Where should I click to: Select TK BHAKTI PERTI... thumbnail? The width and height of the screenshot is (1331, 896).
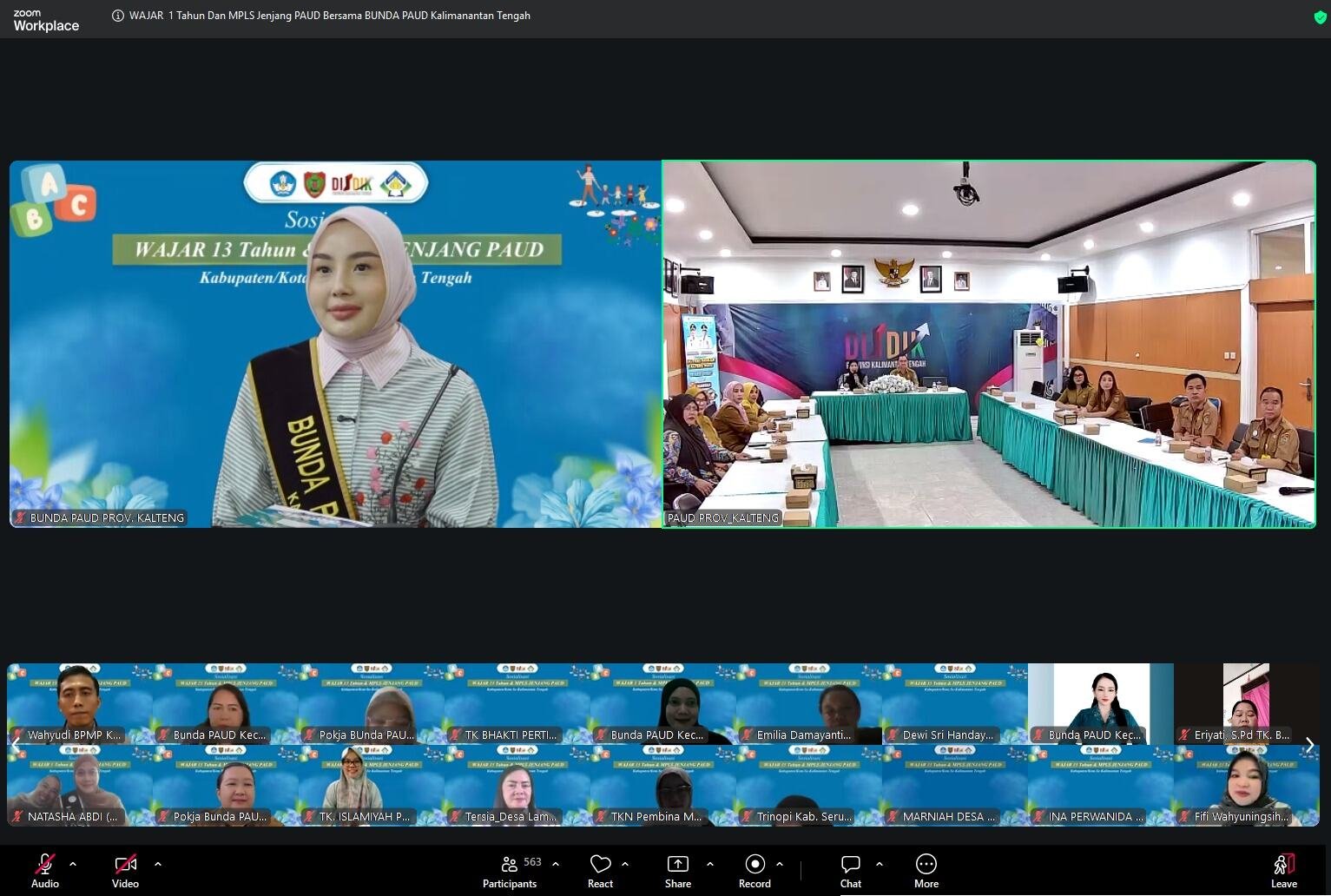pos(517,704)
